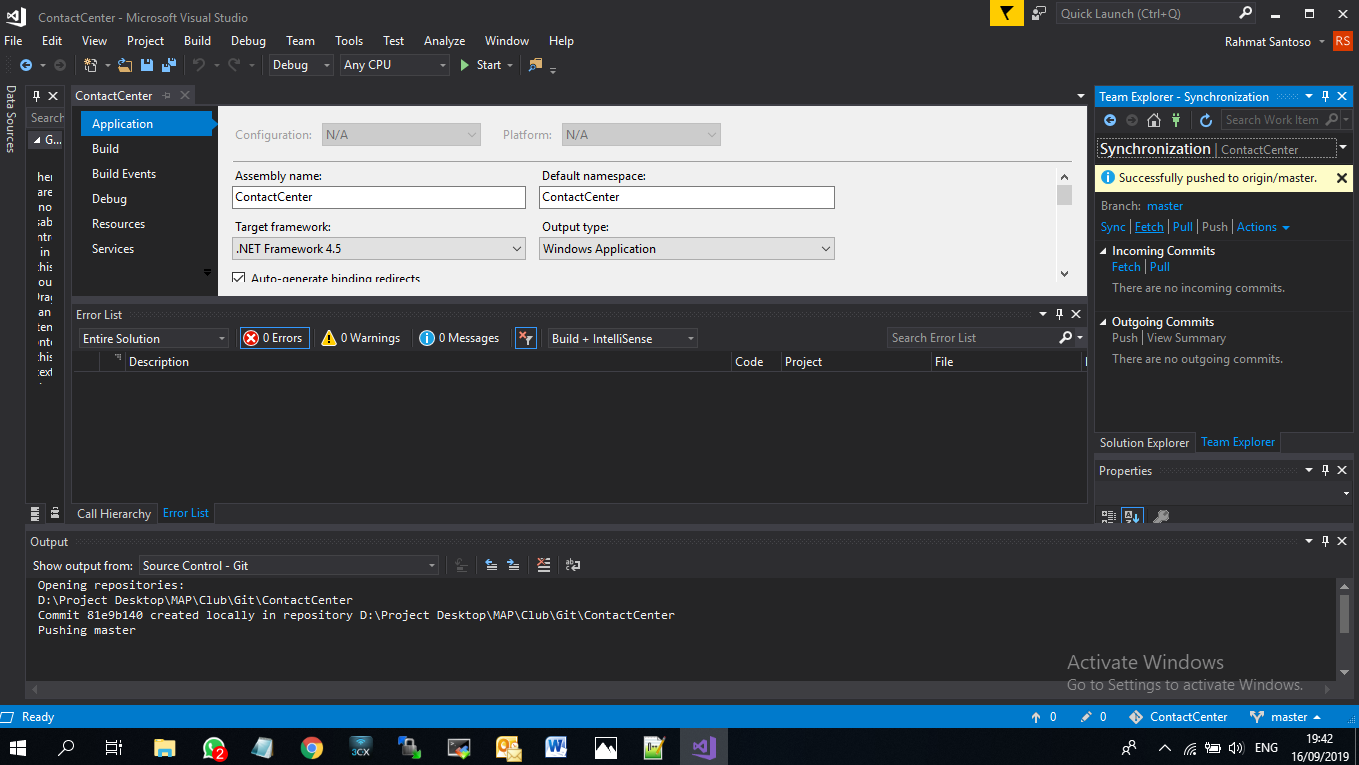Pin the Output panel
Screen dimensions: 1359x765
click(x=1326, y=541)
